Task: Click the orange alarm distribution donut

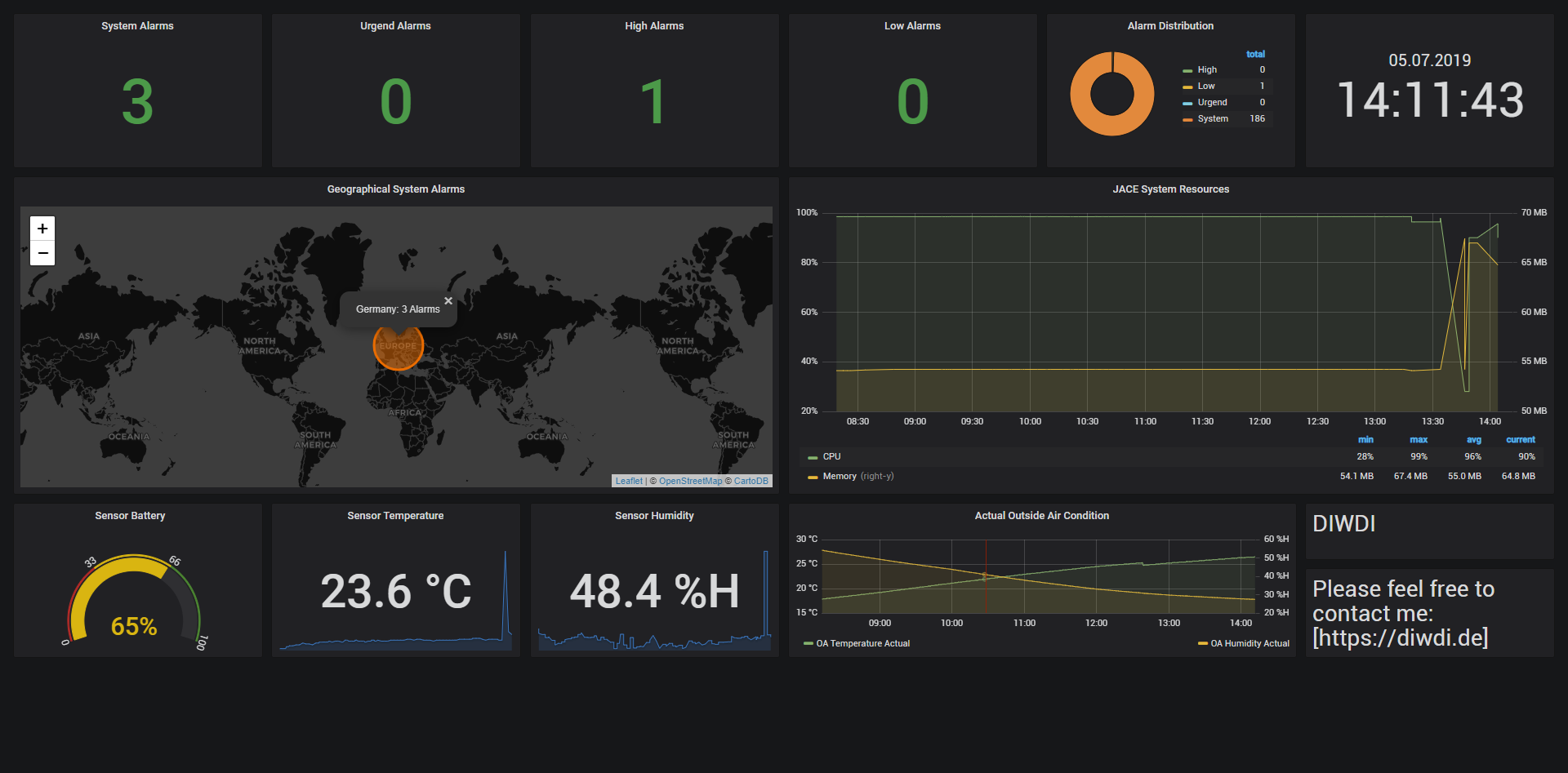Action: tap(1111, 125)
